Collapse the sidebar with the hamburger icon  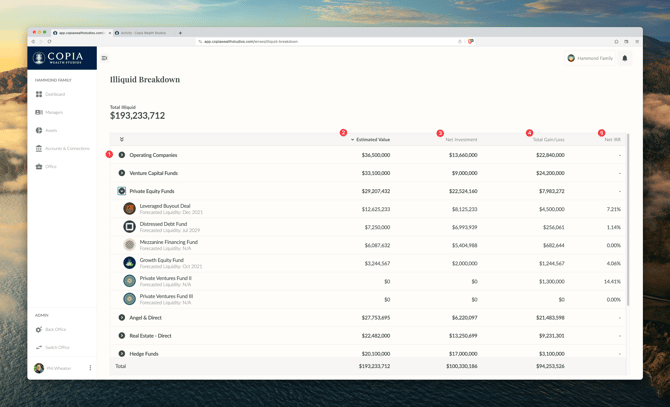[x=104, y=58]
